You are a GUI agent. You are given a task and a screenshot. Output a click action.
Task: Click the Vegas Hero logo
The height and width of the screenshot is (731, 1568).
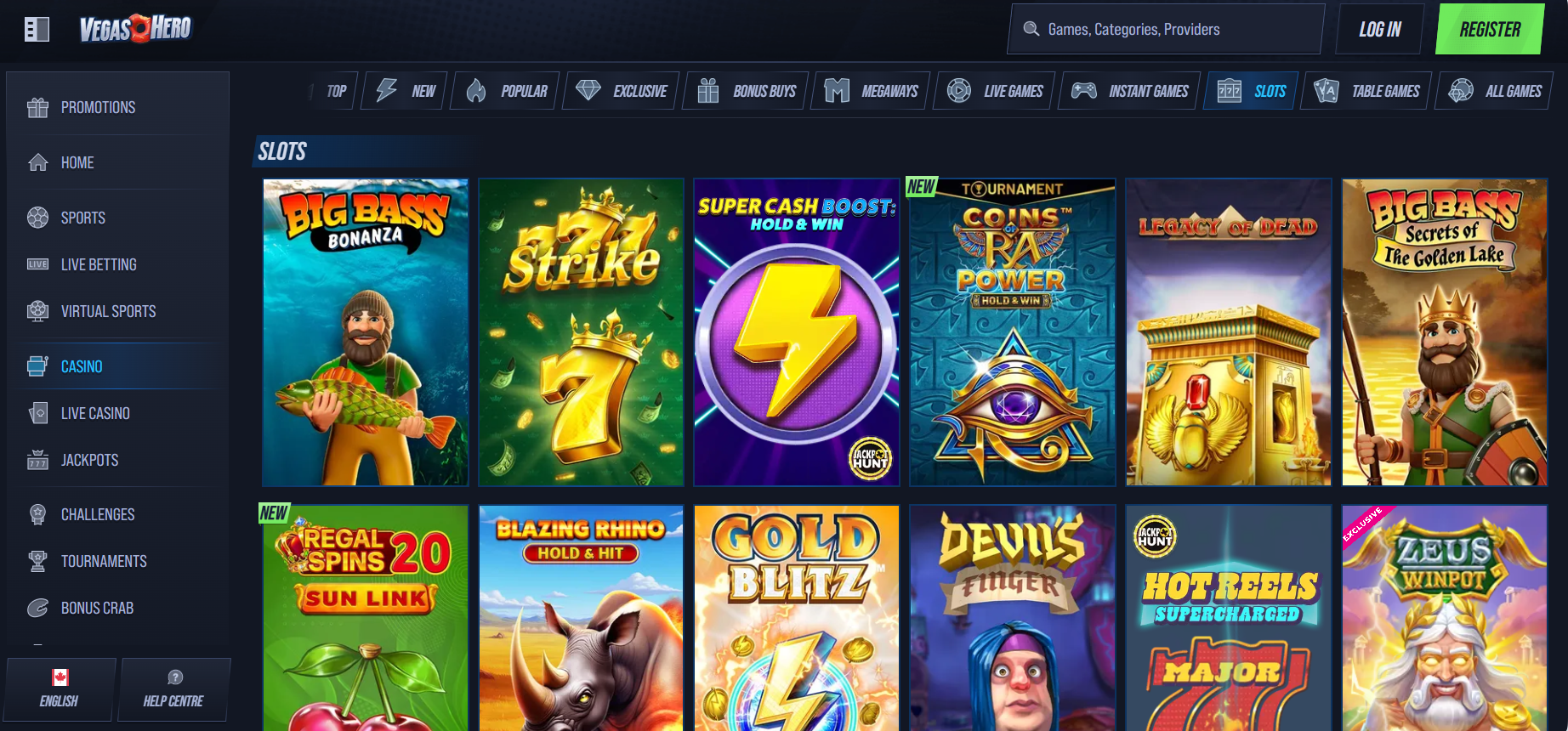135,30
